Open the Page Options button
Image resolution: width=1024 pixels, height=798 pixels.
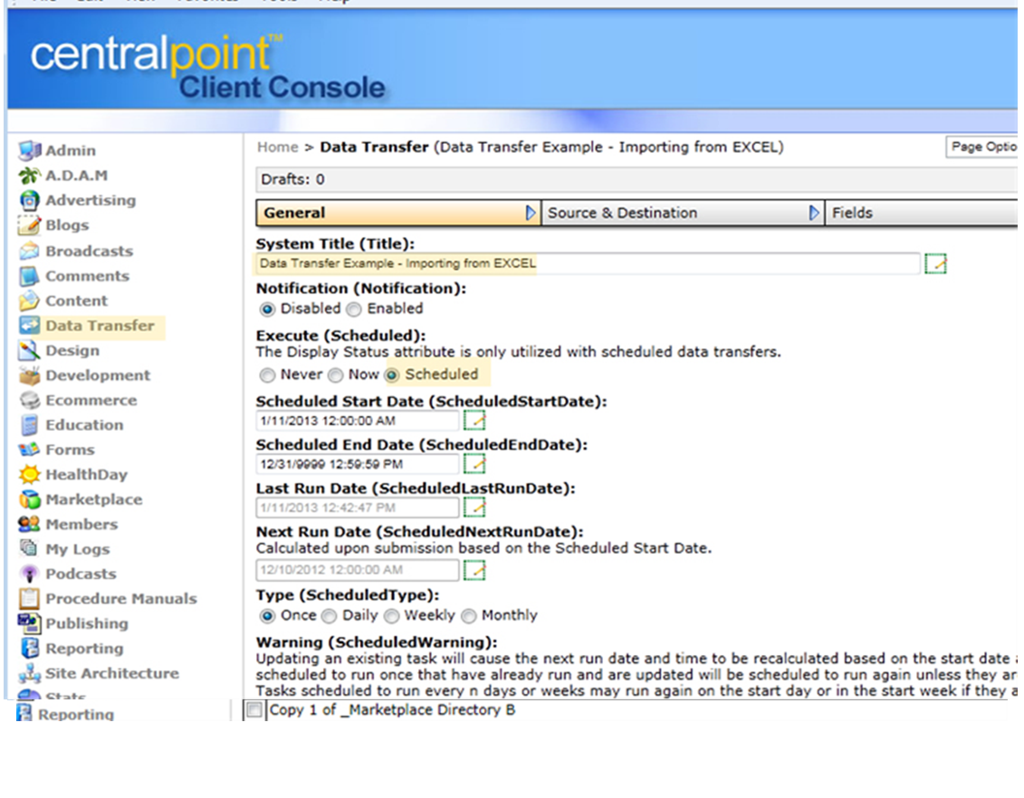point(982,147)
